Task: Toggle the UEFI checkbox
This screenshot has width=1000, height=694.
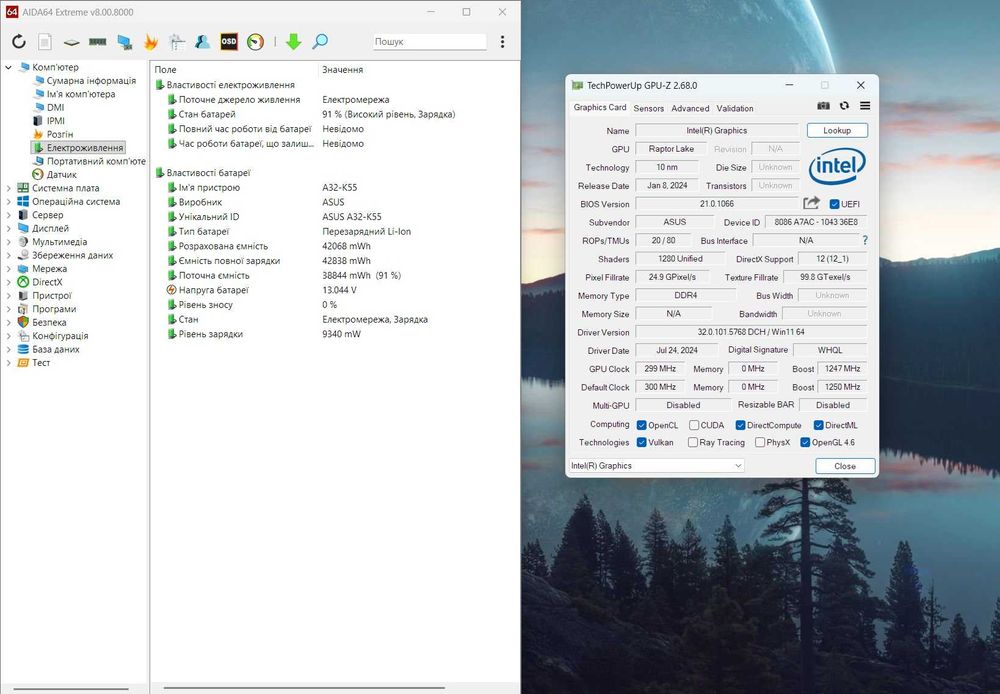Action: point(835,204)
